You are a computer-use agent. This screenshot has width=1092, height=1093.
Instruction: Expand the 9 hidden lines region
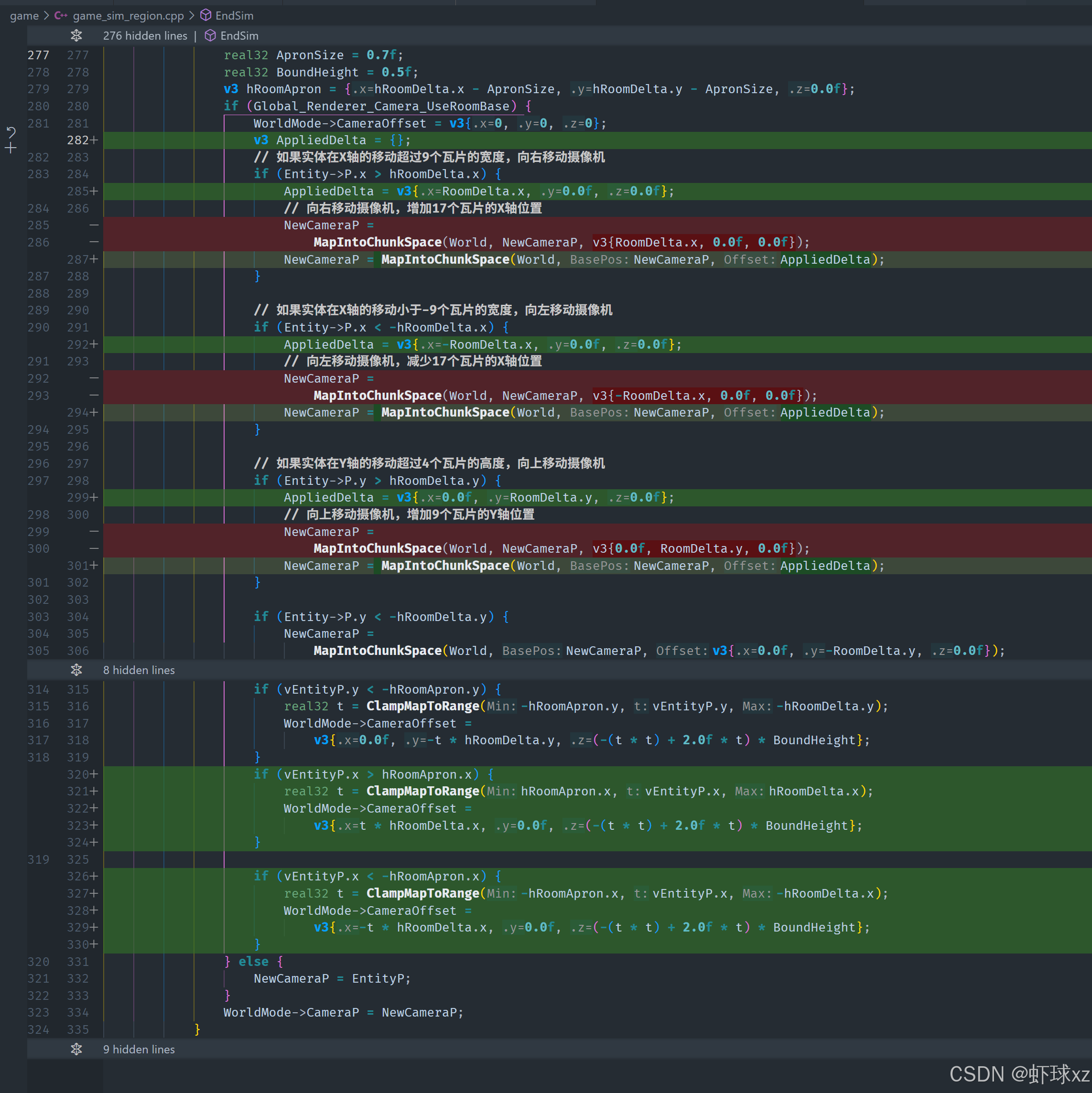pos(76,1050)
